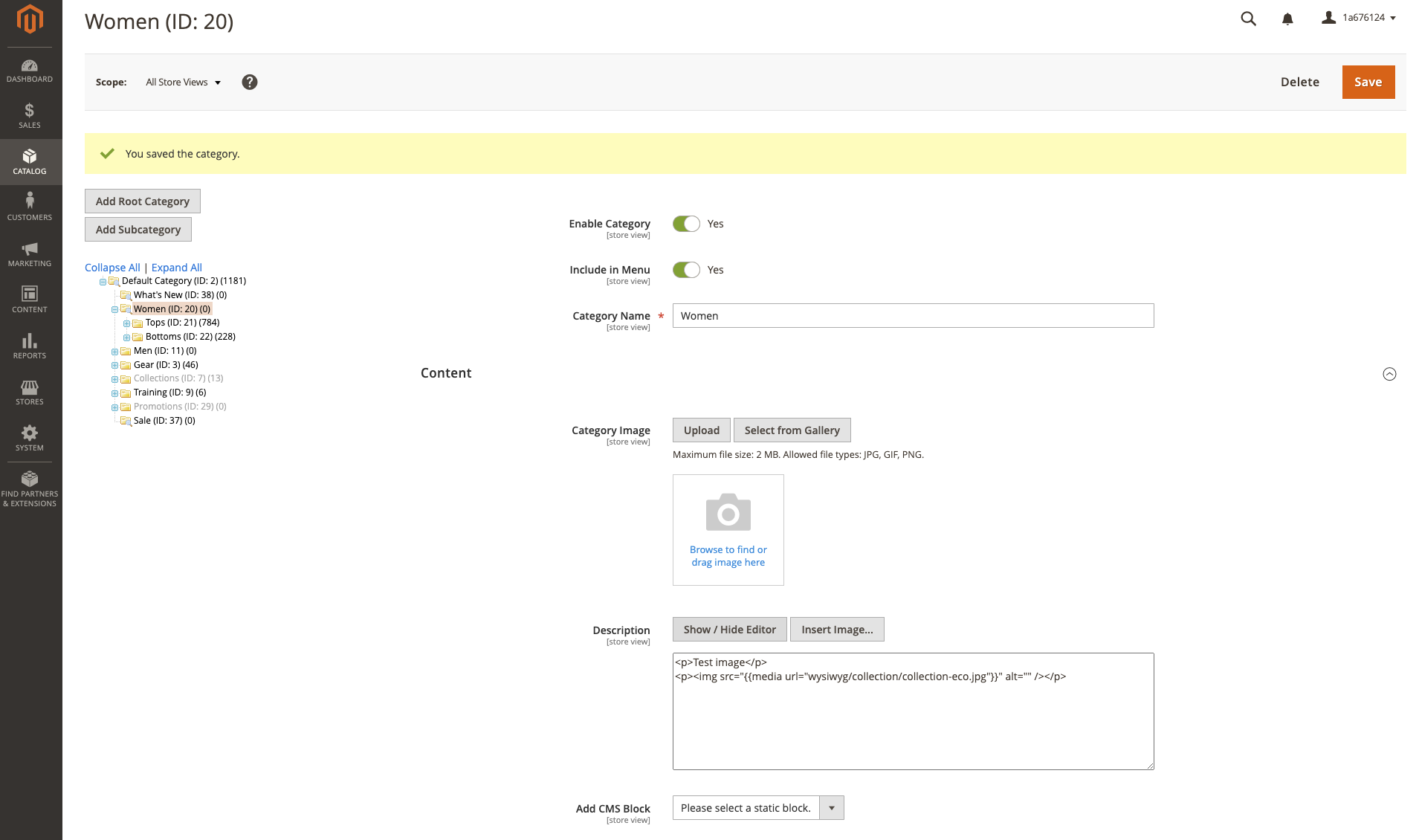Click the Customers sidebar icon
The width and height of the screenshot is (1419, 840).
[x=30, y=206]
